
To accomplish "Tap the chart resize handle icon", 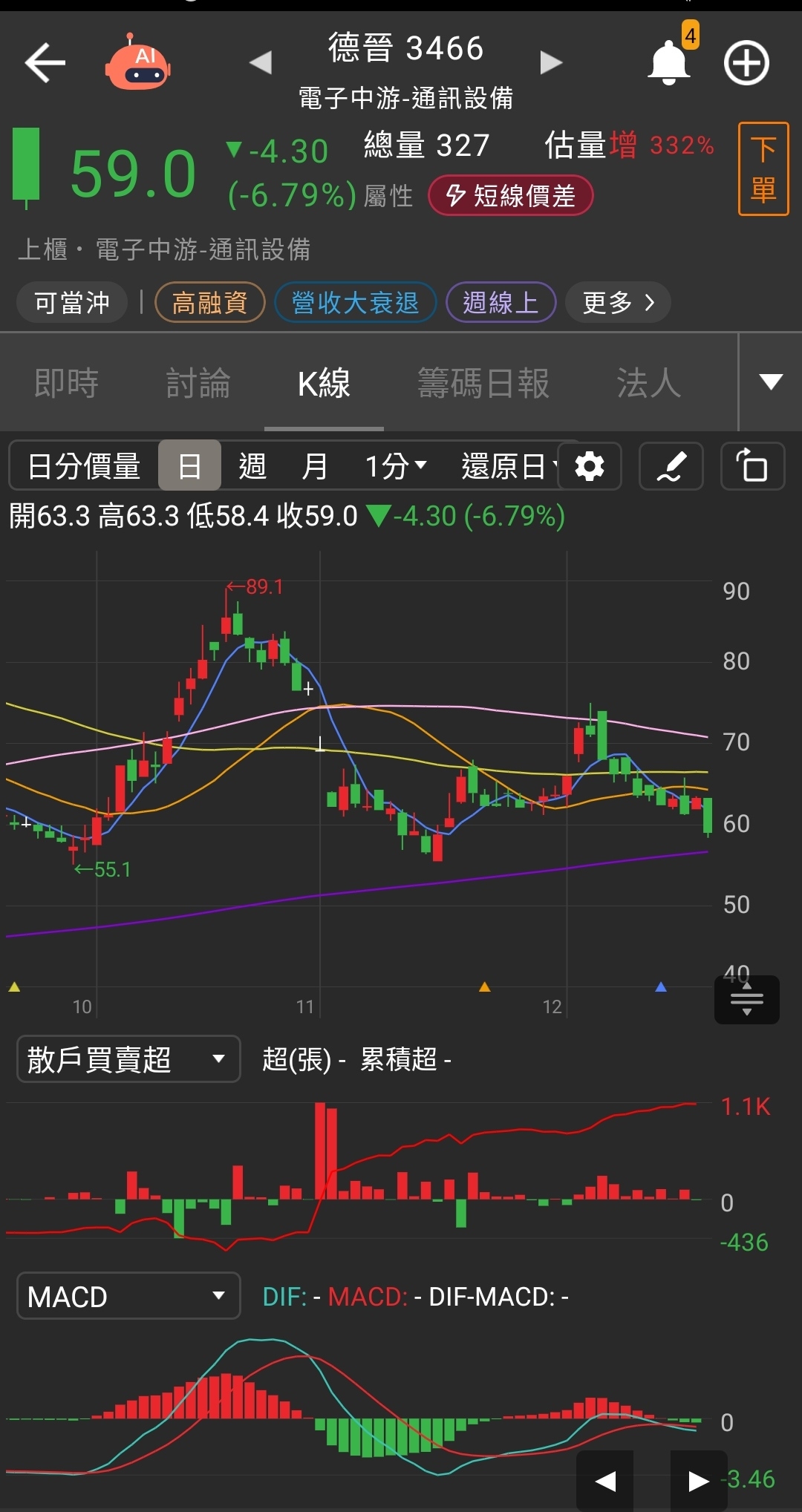I will click(746, 999).
